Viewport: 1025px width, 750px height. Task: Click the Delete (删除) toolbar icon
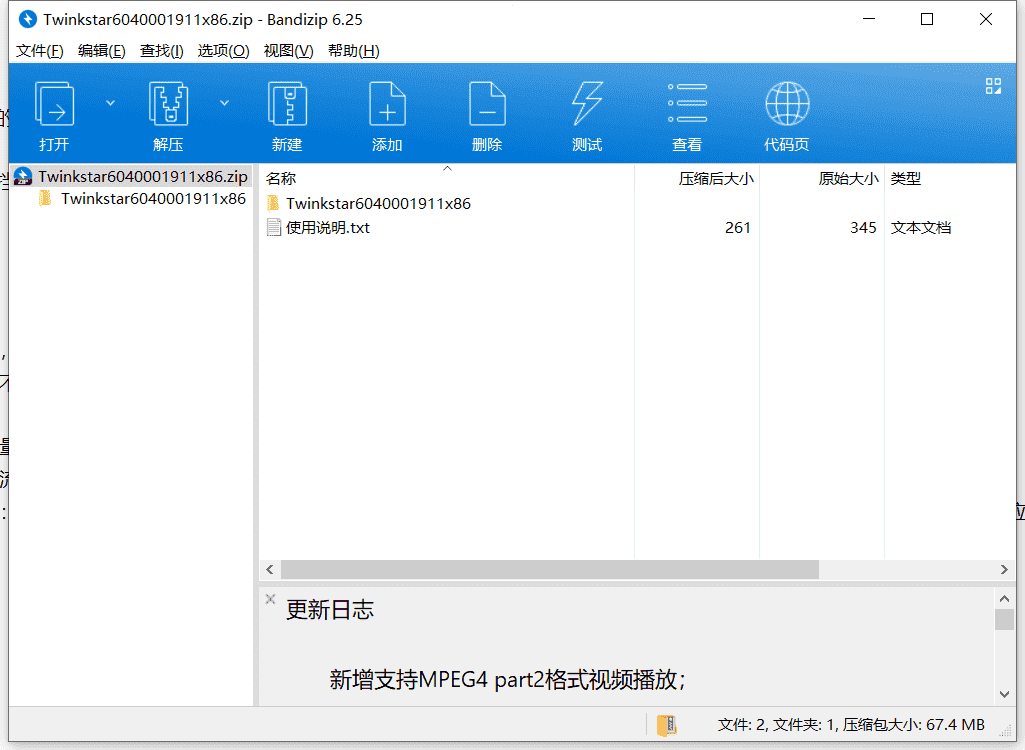click(487, 104)
